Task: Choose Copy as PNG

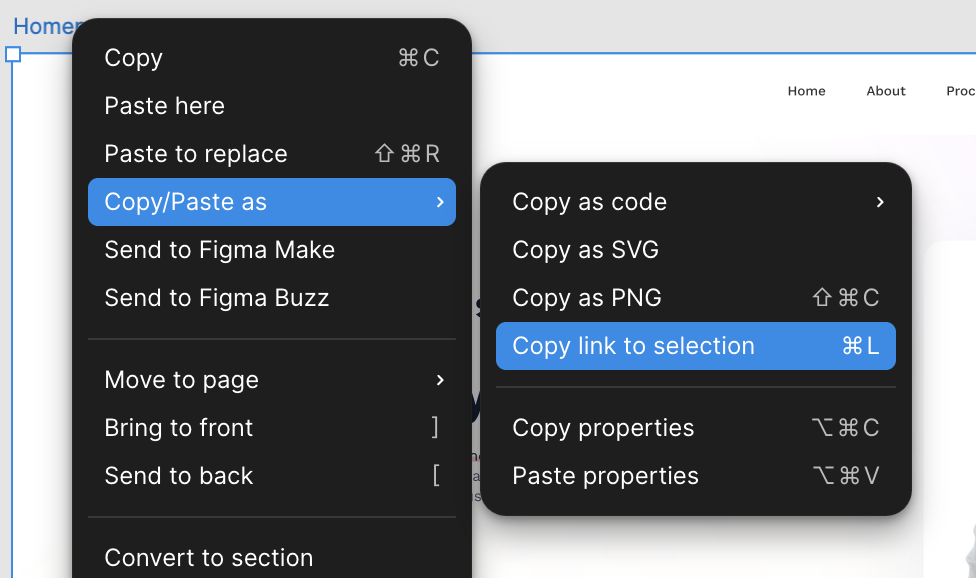Action: tap(587, 298)
